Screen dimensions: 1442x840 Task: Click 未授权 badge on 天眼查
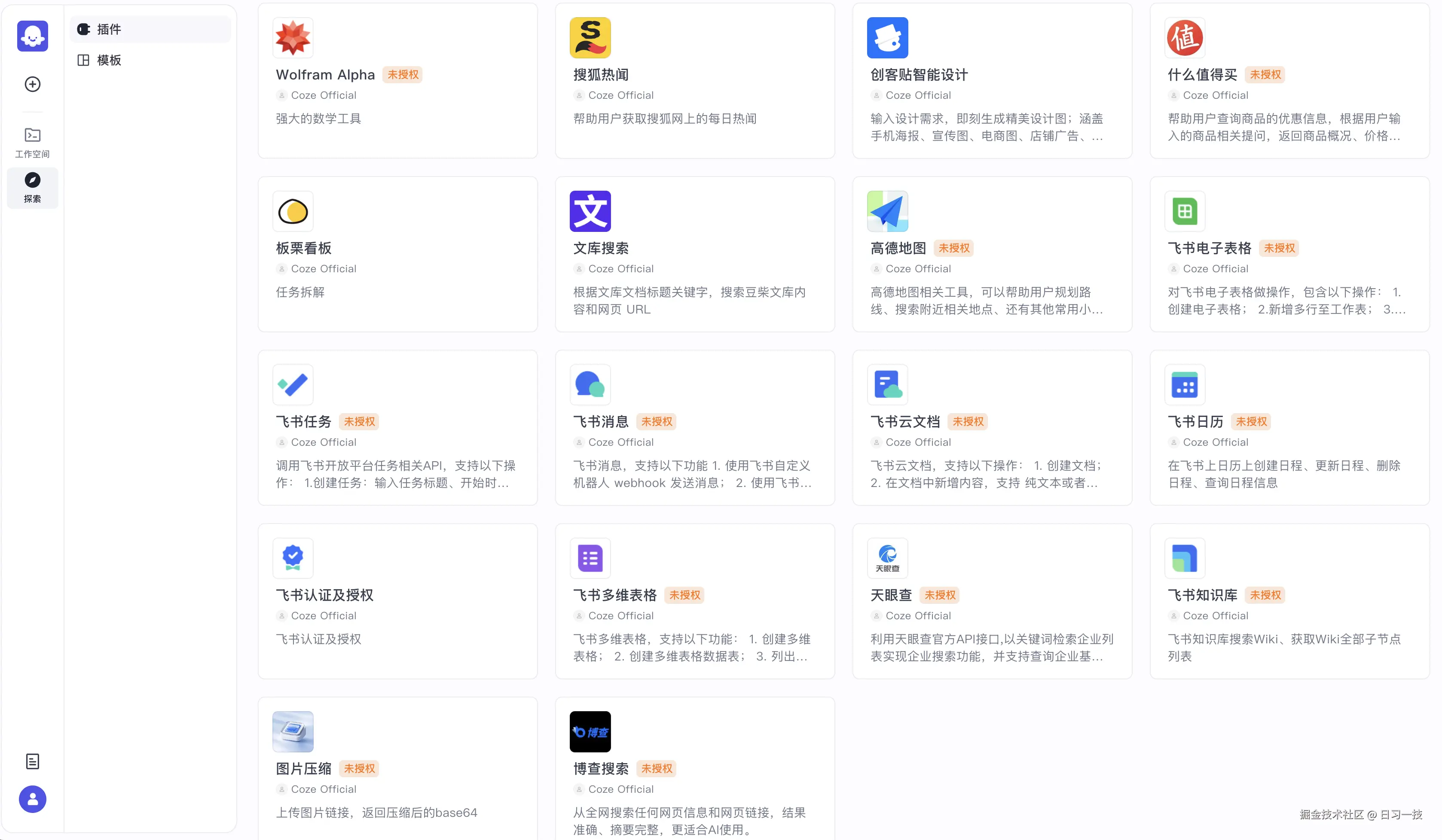(940, 595)
